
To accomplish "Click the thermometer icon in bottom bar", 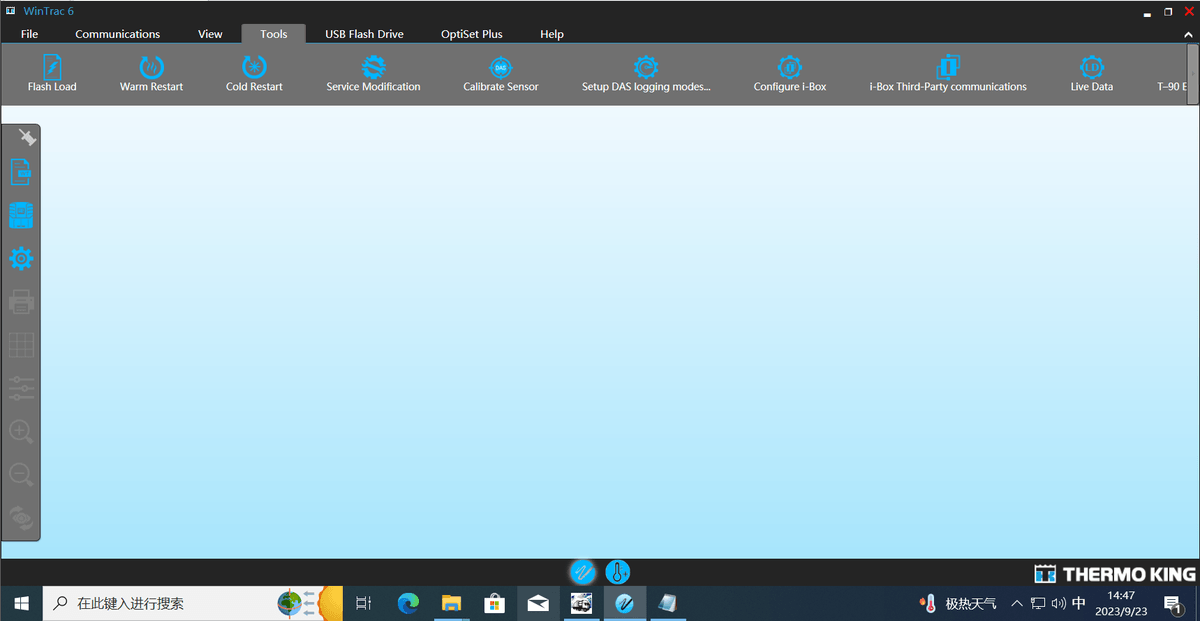I will click(618, 573).
